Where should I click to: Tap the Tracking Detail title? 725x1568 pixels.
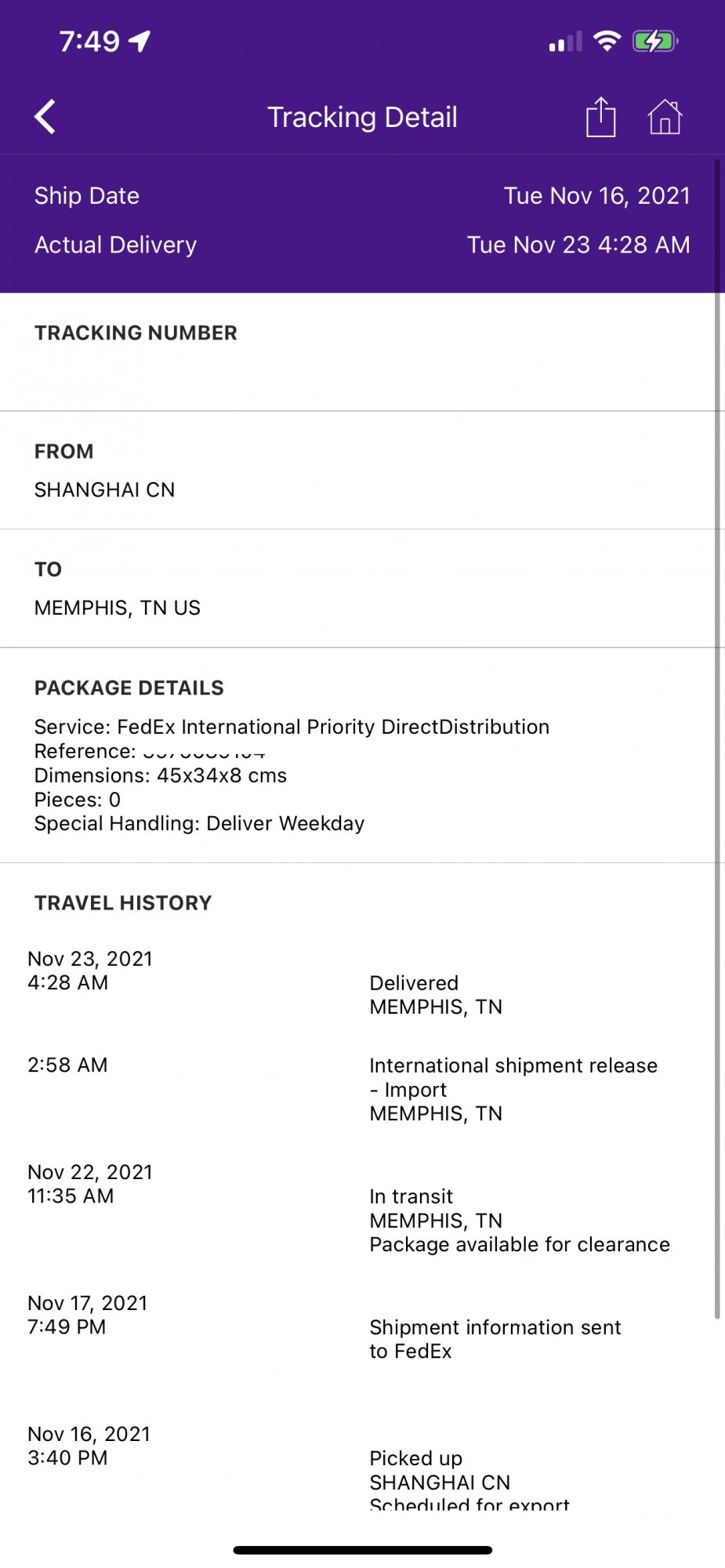point(362,117)
